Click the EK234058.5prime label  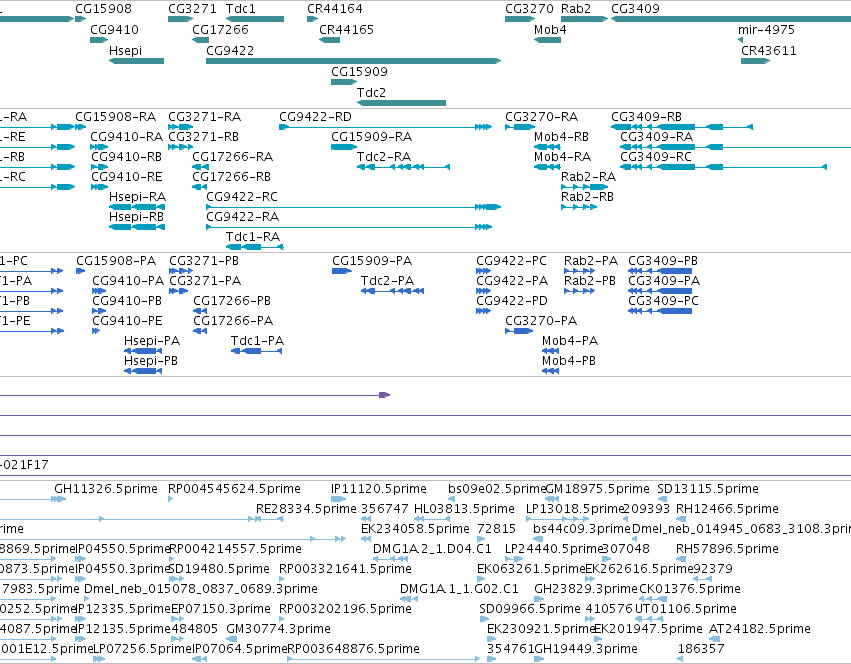tap(415, 529)
